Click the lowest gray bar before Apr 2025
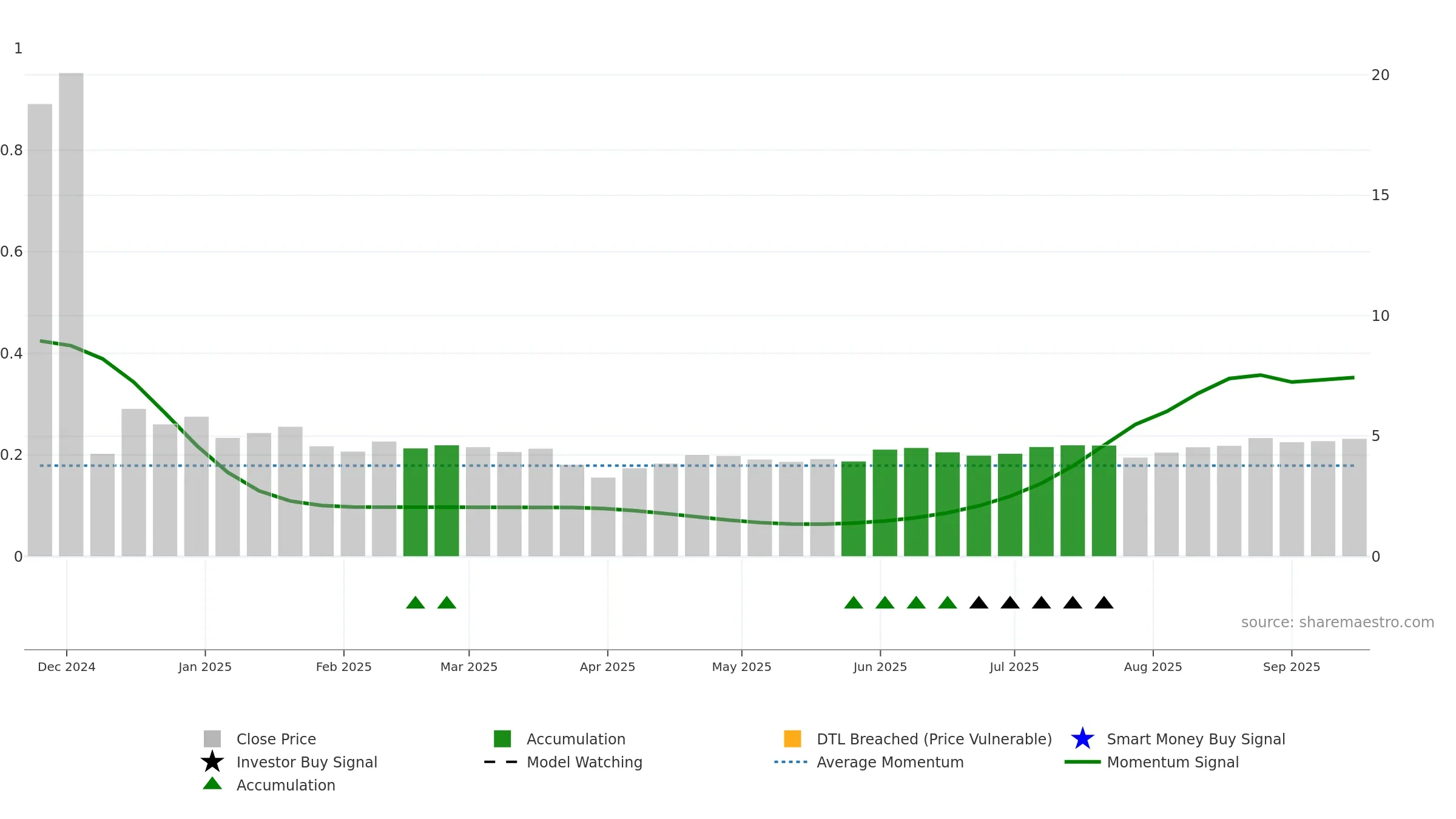1456x819 pixels. tap(603, 517)
